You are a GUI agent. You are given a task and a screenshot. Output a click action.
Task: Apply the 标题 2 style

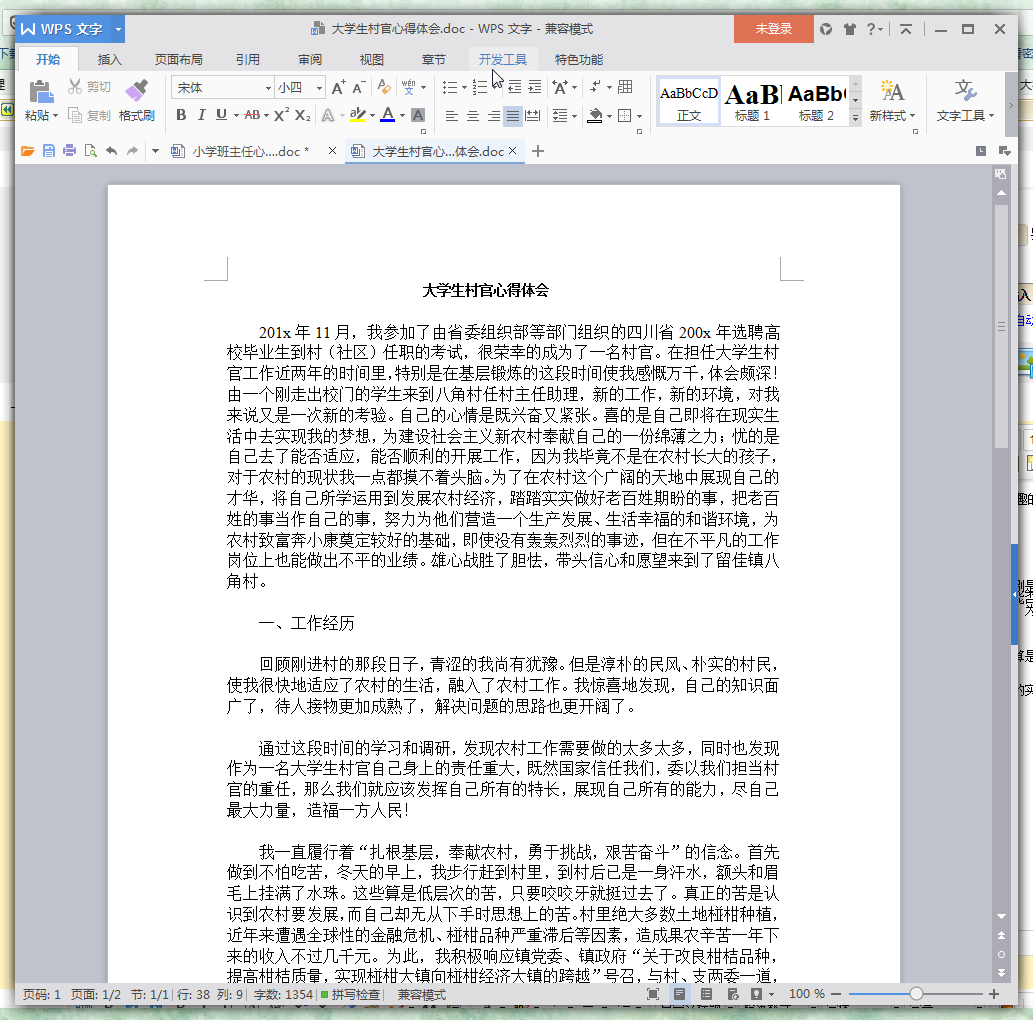pos(816,102)
